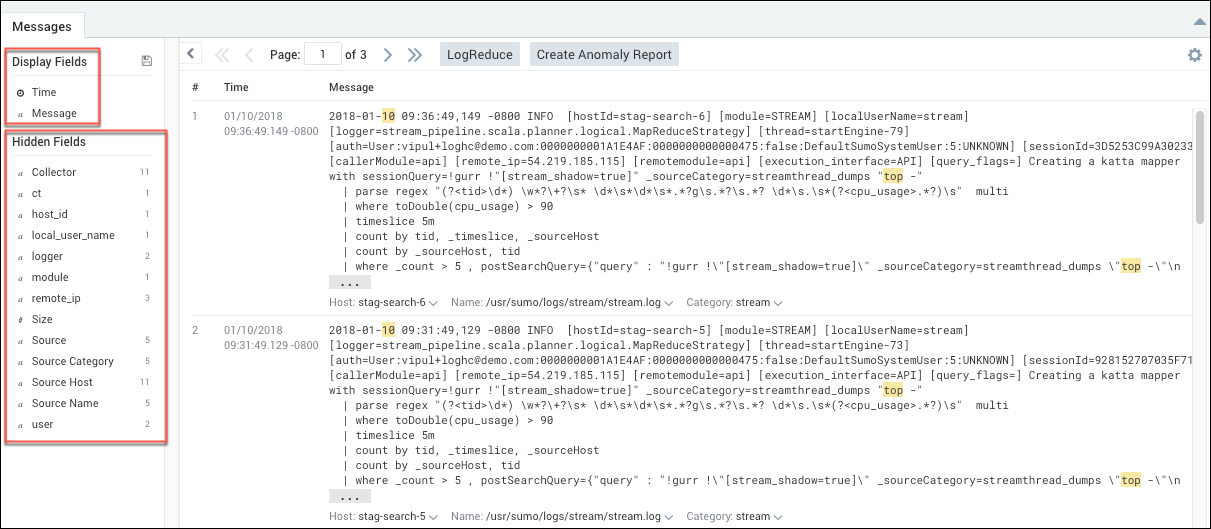This screenshot has height=529, width=1211.
Task: Select the Source Category field
Action: tap(72, 361)
